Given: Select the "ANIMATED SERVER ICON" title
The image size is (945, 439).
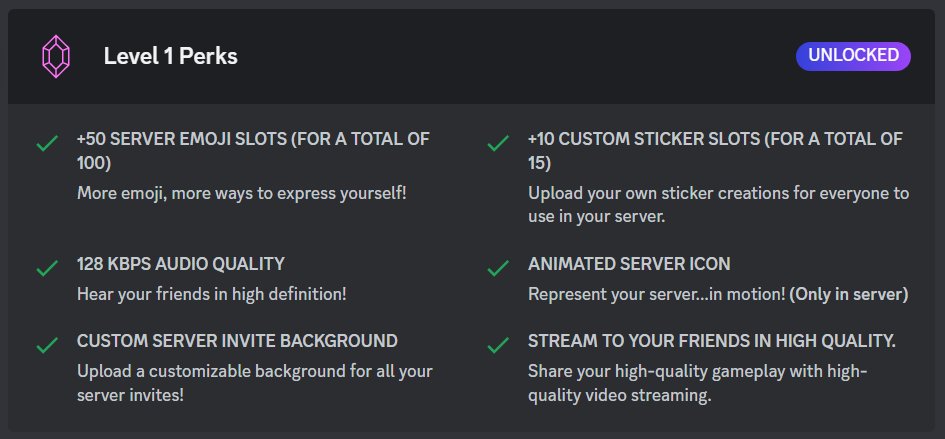Looking at the screenshot, I should (x=629, y=264).
